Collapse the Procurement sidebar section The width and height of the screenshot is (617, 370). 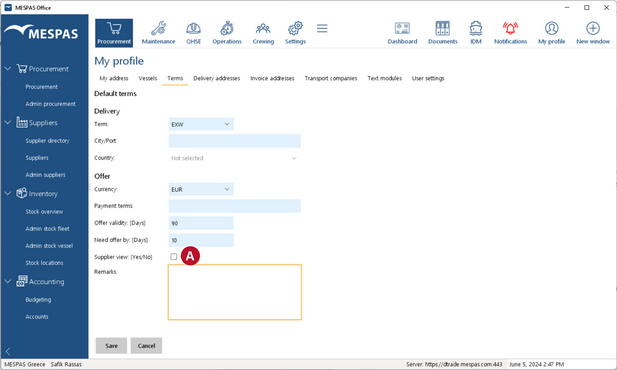pyautogui.click(x=7, y=68)
